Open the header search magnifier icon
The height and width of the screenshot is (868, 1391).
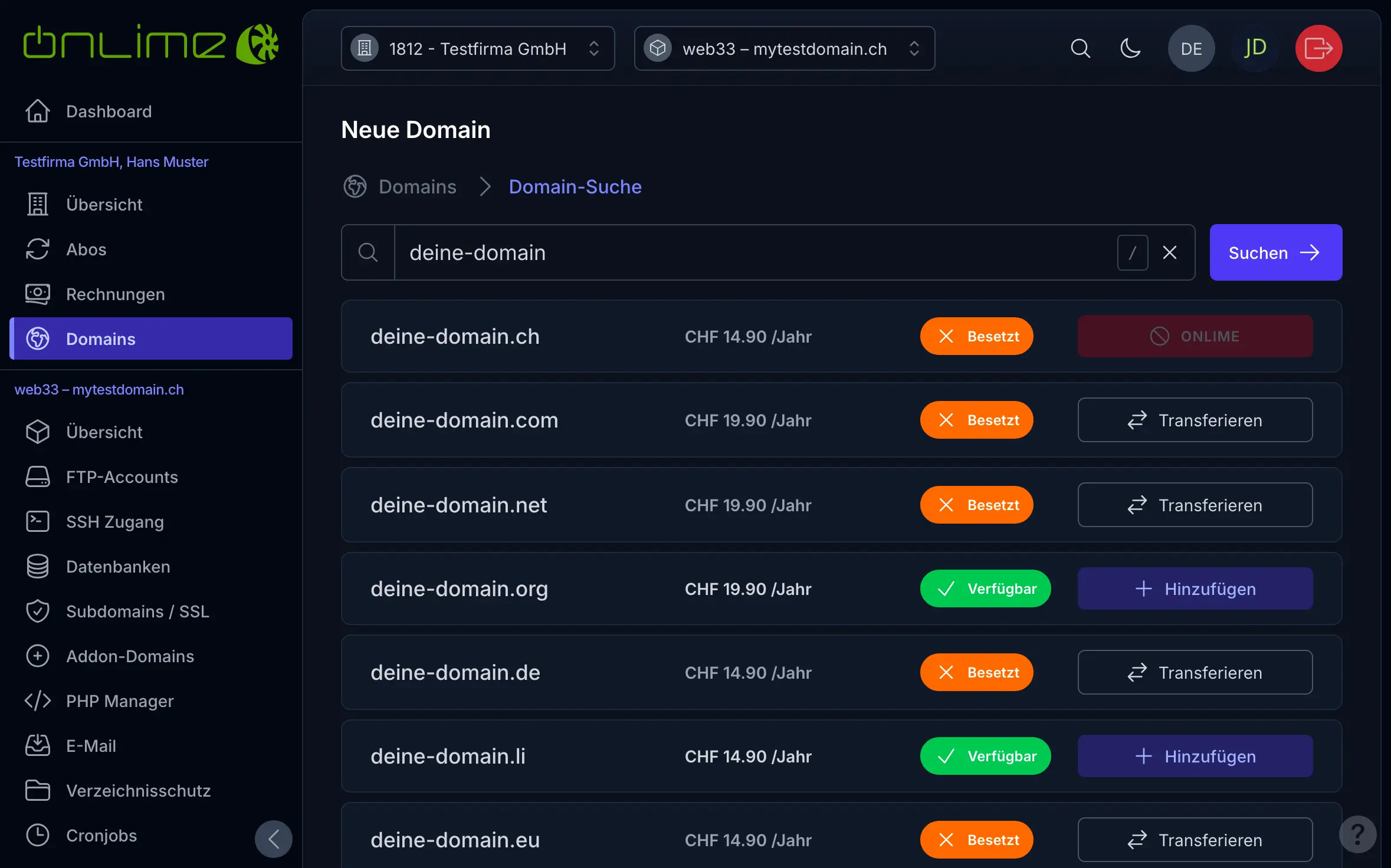pyautogui.click(x=1080, y=48)
